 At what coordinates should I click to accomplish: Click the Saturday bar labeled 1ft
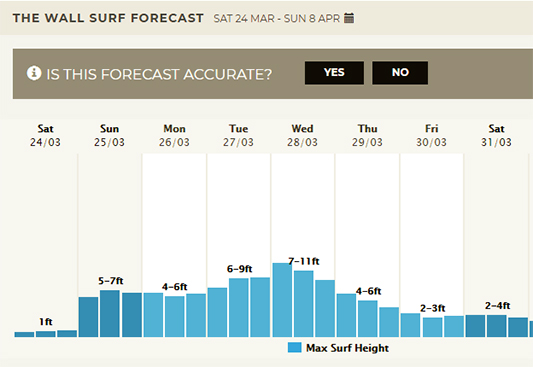tap(46, 334)
